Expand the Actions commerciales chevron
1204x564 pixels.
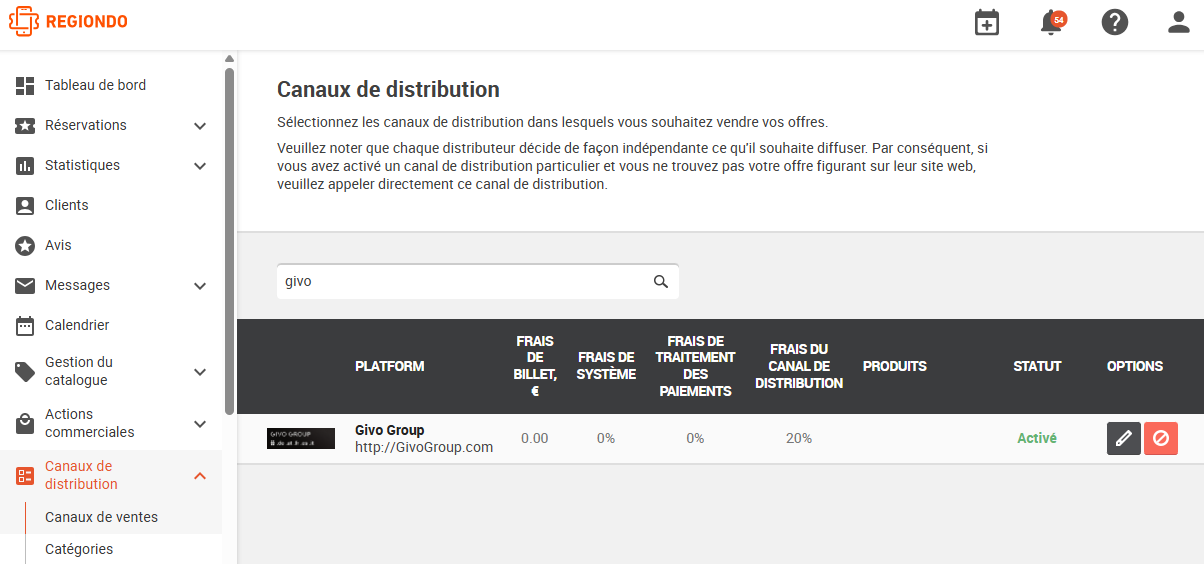pyautogui.click(x=200, y=424)
